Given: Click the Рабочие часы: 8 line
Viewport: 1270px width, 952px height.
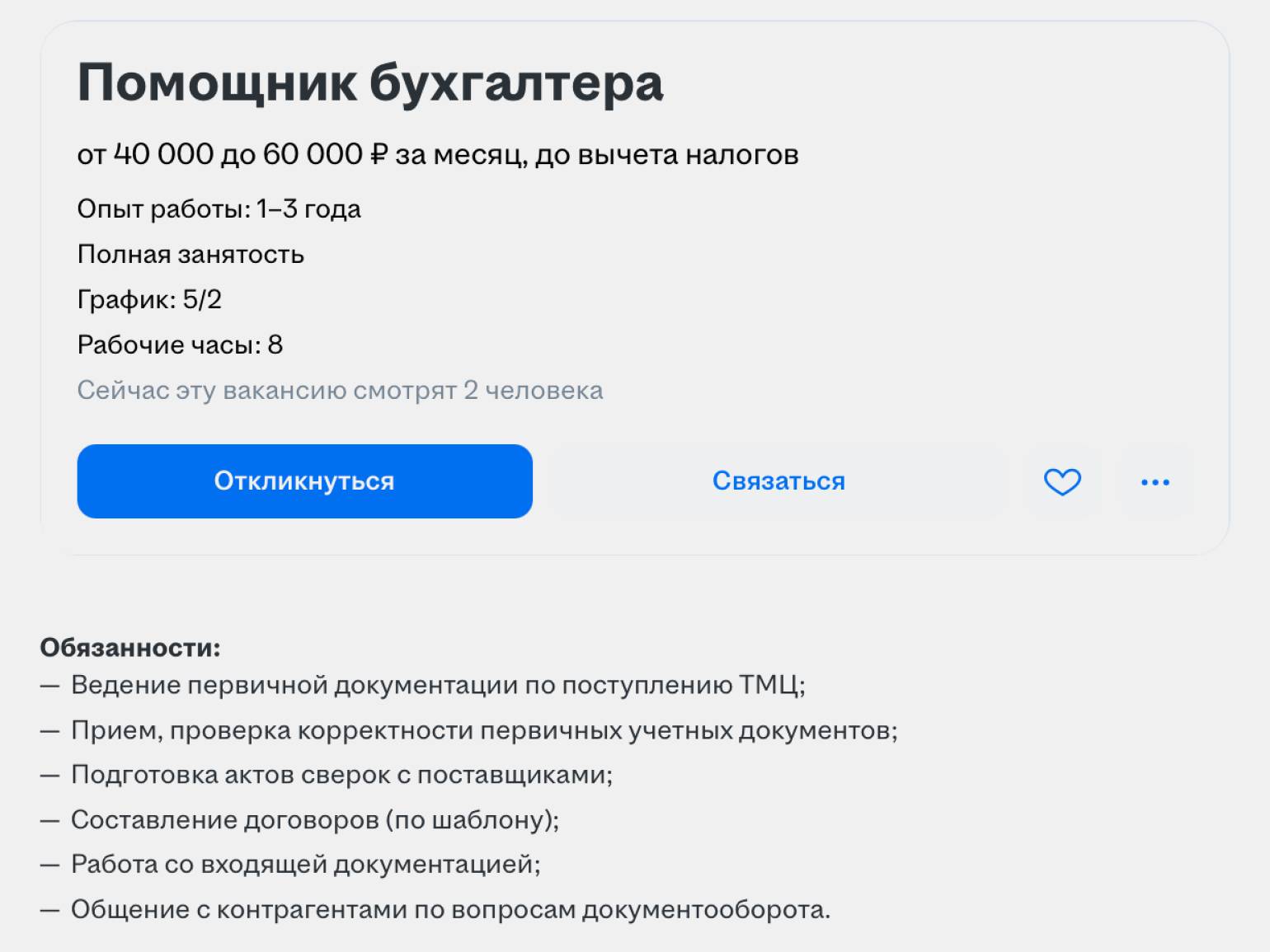Looking at the screenshot, I should [x=180, y=345].
